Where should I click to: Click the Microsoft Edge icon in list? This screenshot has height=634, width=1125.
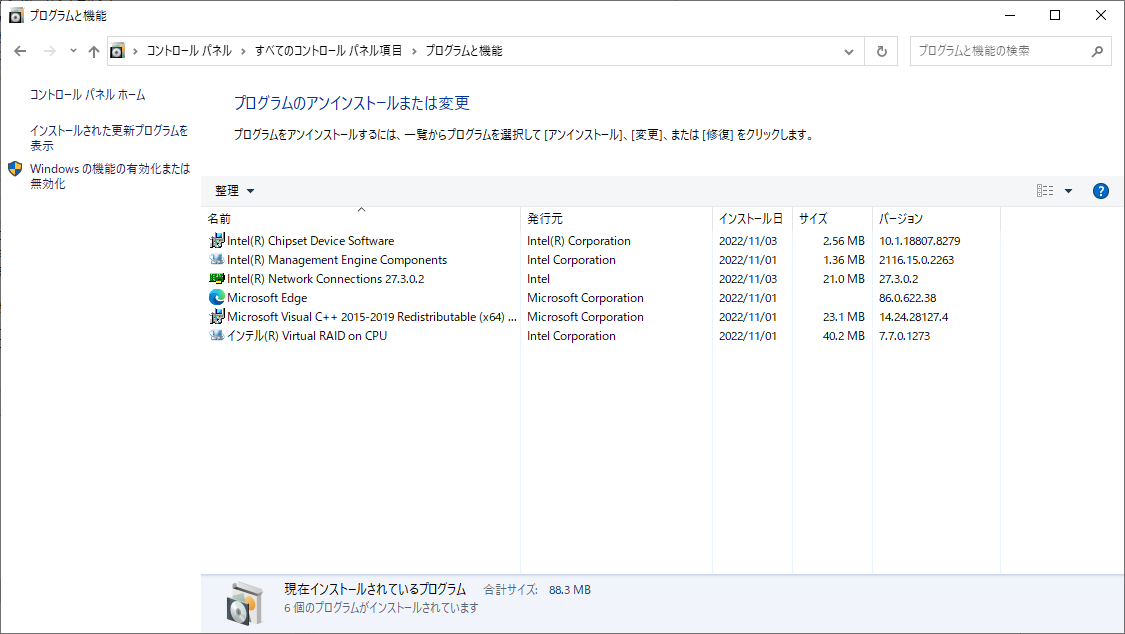217,298
